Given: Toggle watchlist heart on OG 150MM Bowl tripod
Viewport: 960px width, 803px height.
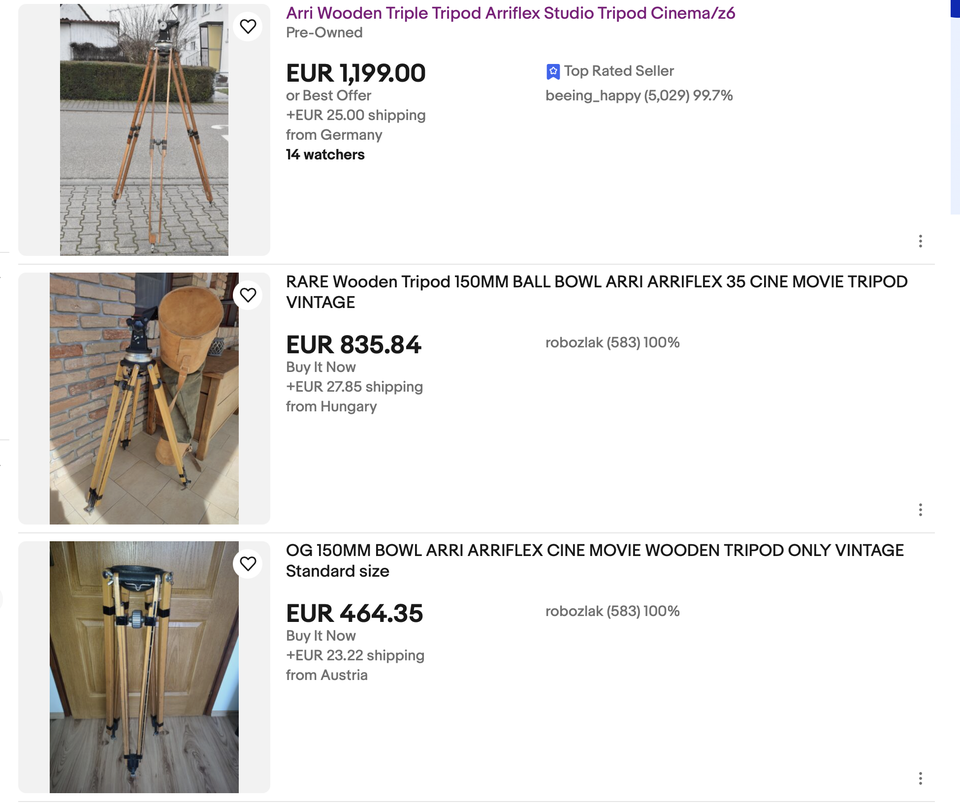Looking at the screenshot, I should [248, 564].
